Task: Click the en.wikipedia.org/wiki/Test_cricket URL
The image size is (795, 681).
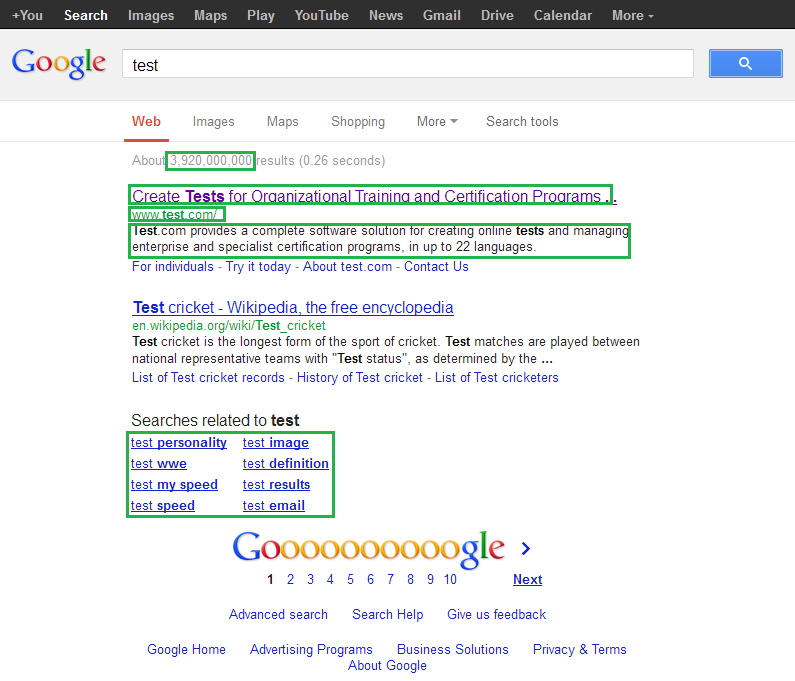Action: pos(229,326)
